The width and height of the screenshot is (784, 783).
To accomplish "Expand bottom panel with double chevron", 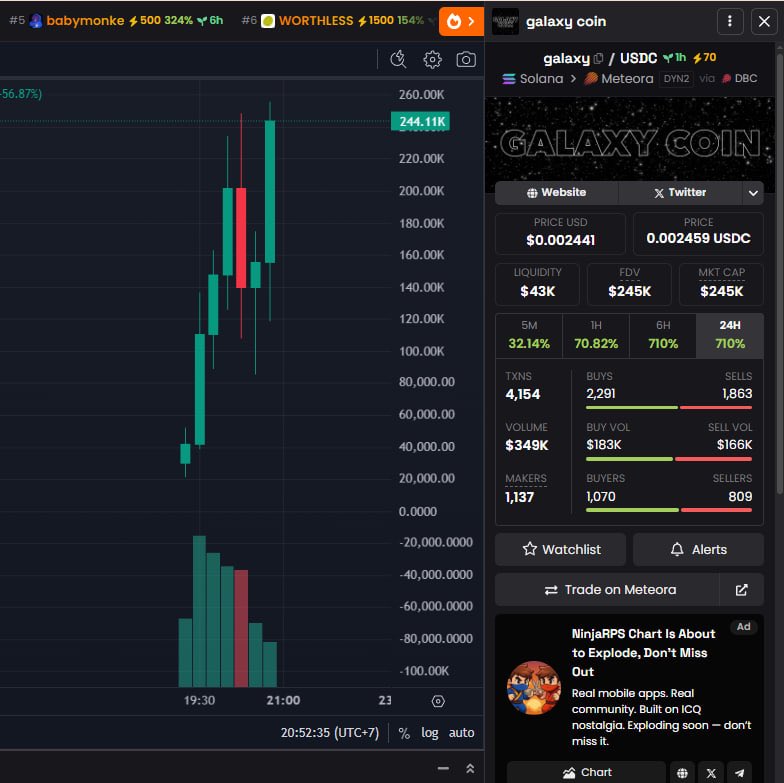I will tap(470, 768).
